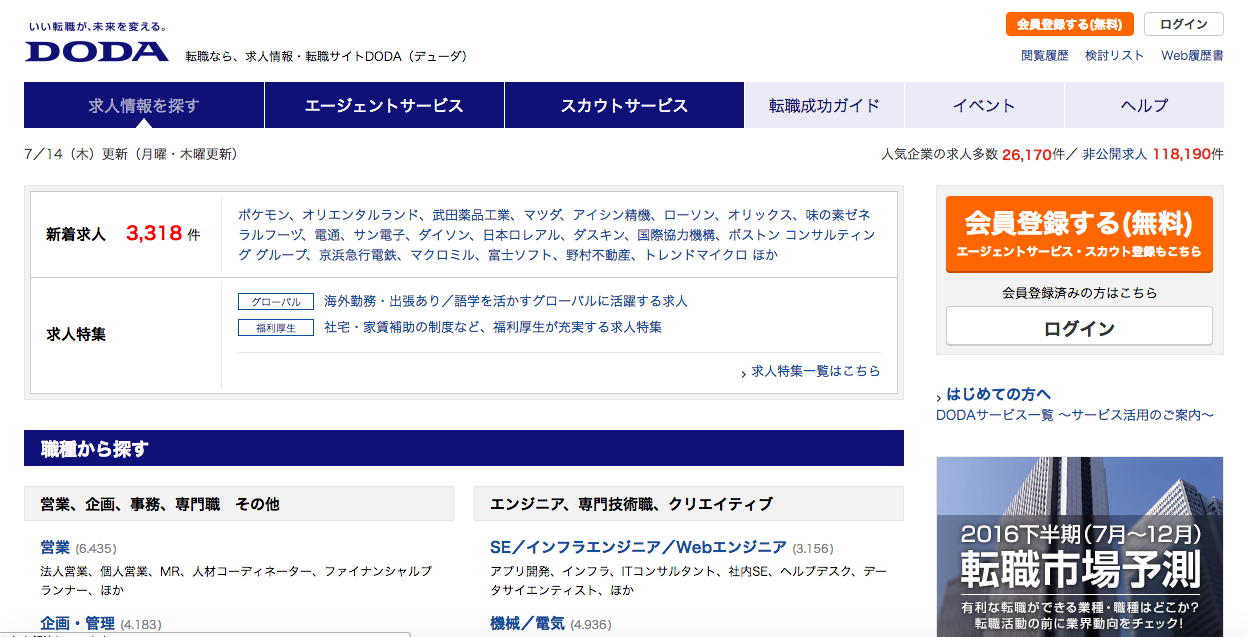Click the large ログイン button in sidebar

[1079, 327]
